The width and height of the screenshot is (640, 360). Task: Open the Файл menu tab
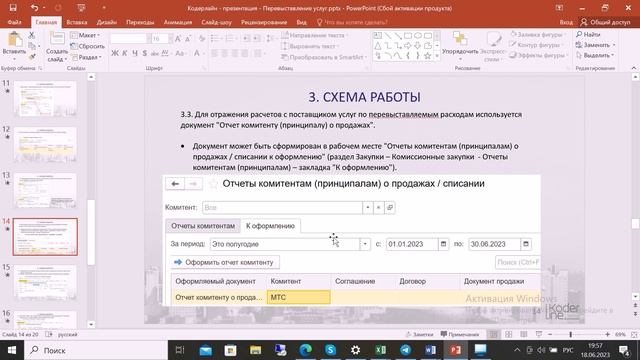point(14,22)
